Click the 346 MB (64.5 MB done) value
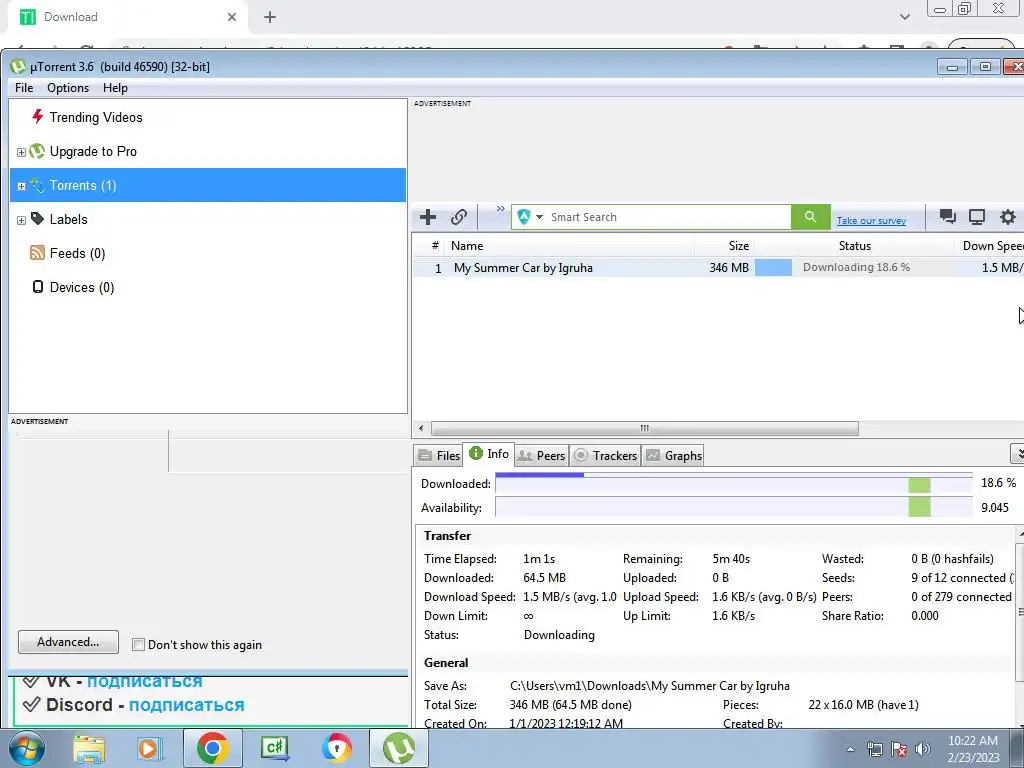The width and height of the screenshot is (1024, 768). point(570,705)
